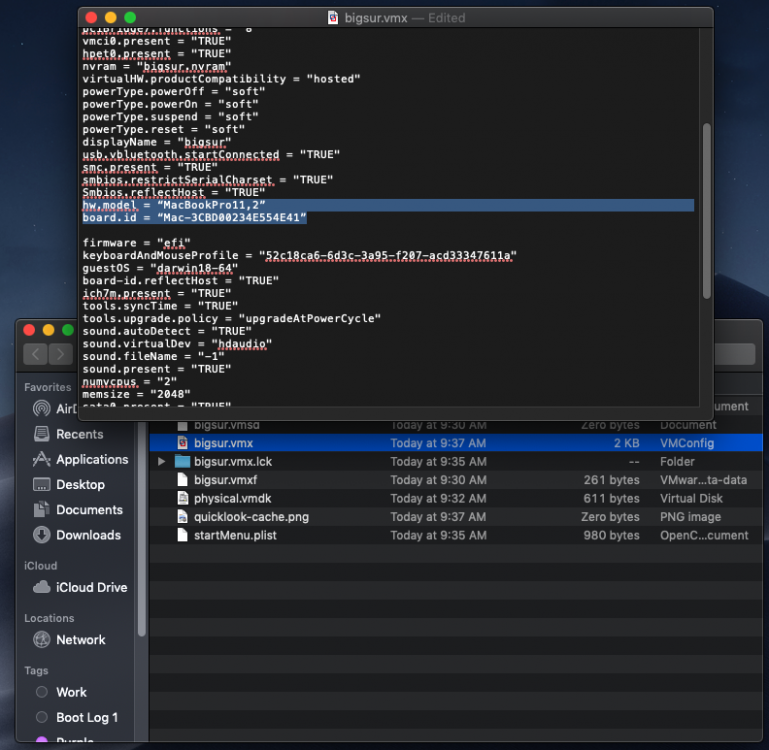Click the text editor vertical scrollbar
This screenshot has width=769, height=750.
click(706, 211)
